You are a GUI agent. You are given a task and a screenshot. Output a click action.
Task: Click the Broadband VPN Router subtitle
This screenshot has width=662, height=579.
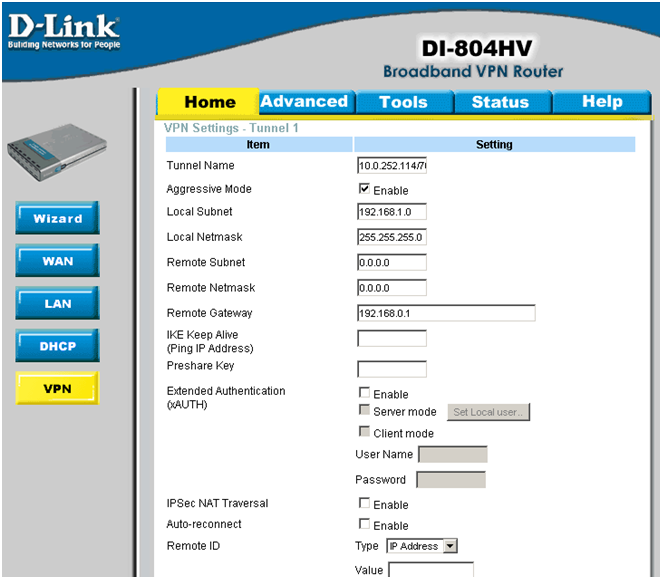click(x=473, y=71)
